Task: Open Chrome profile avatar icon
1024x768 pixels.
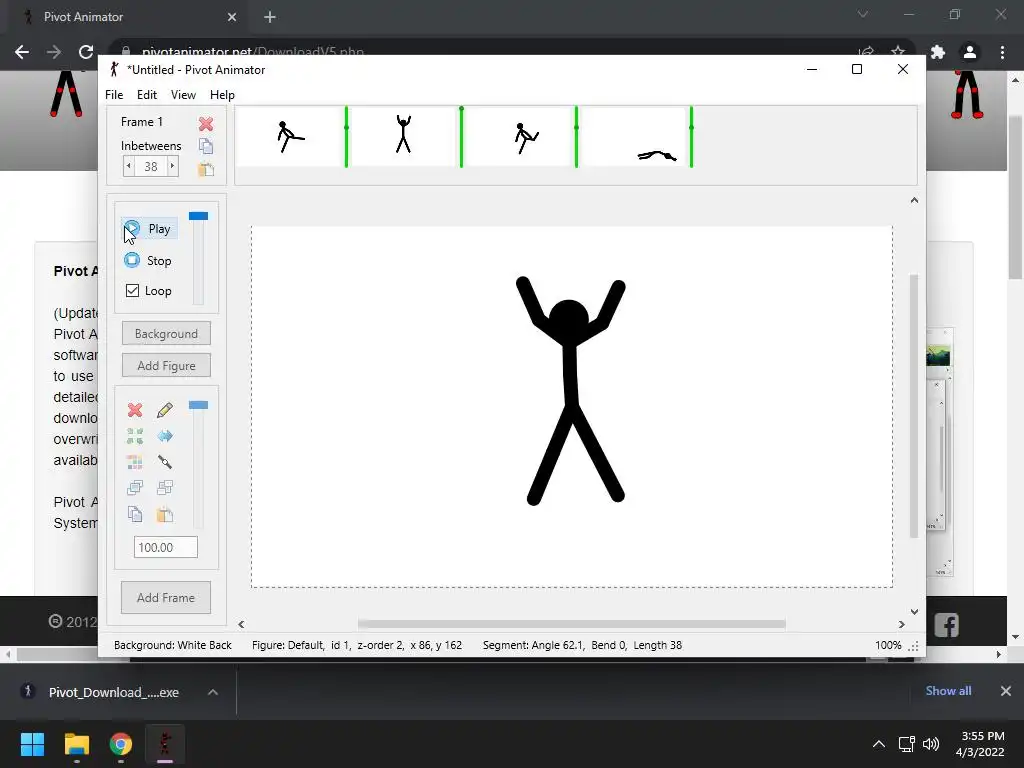Action: point(970,52)
